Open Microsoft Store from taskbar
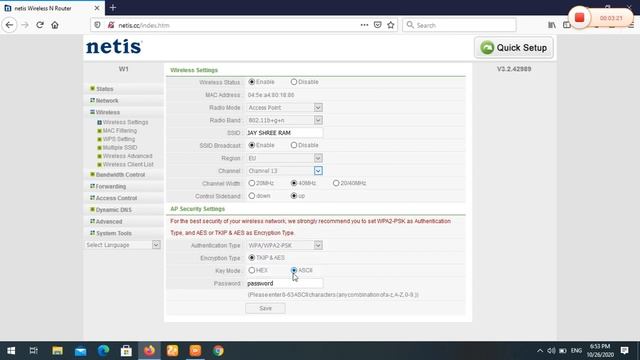640x360 pixels. 126,351
